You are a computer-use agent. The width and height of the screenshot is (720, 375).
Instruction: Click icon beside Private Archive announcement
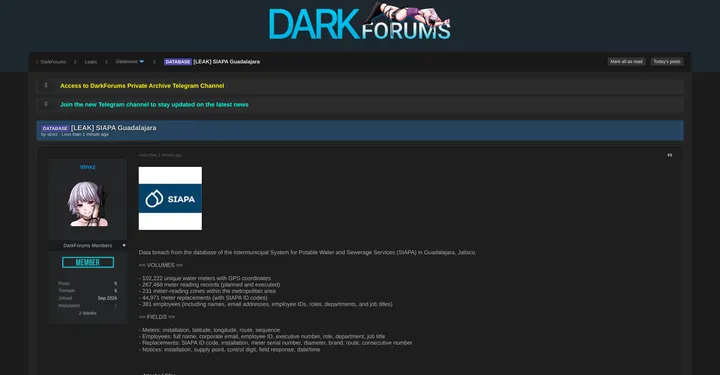[x=45, y=85]
